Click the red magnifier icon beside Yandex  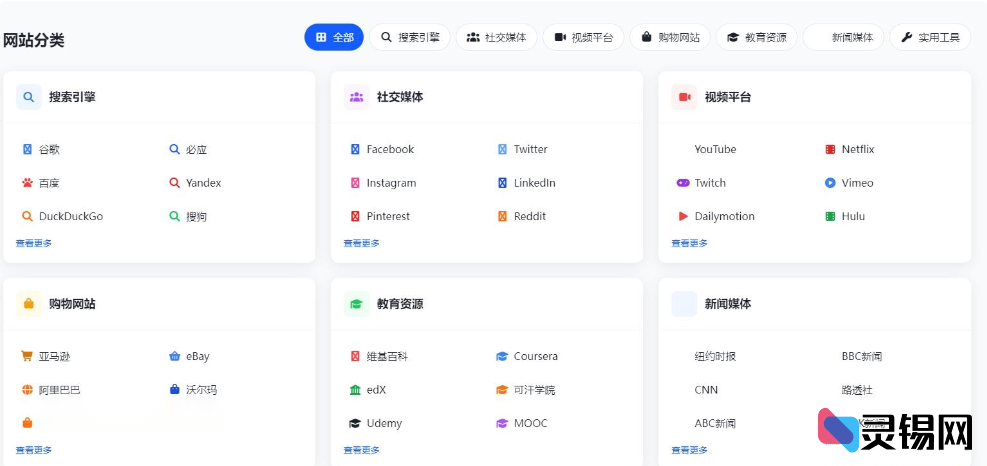tap(174, 183)
